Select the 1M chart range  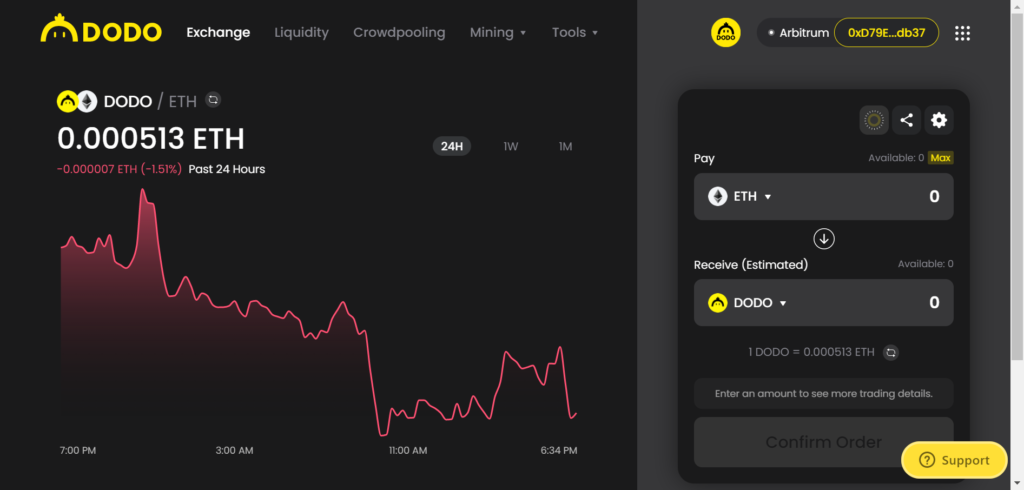point(566,146)
